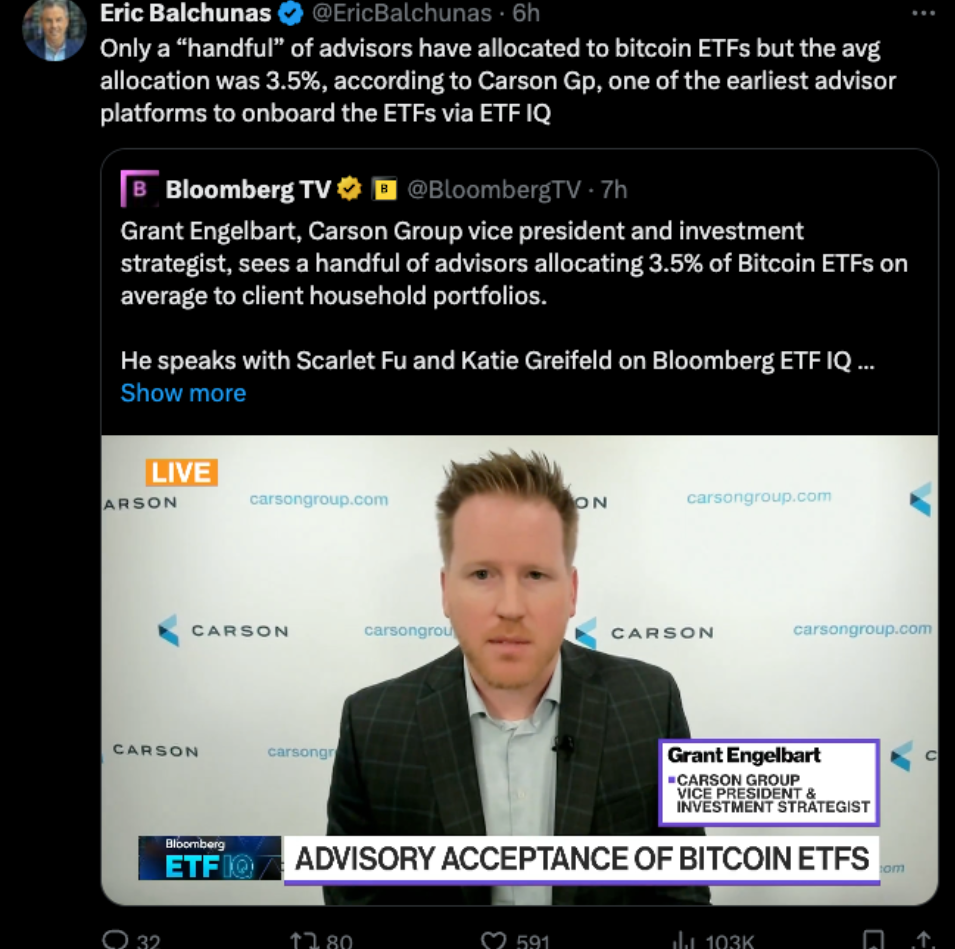Expand quoted tweet with Show more
Viewport: 955px width, 949px height.
click(183, 393)
